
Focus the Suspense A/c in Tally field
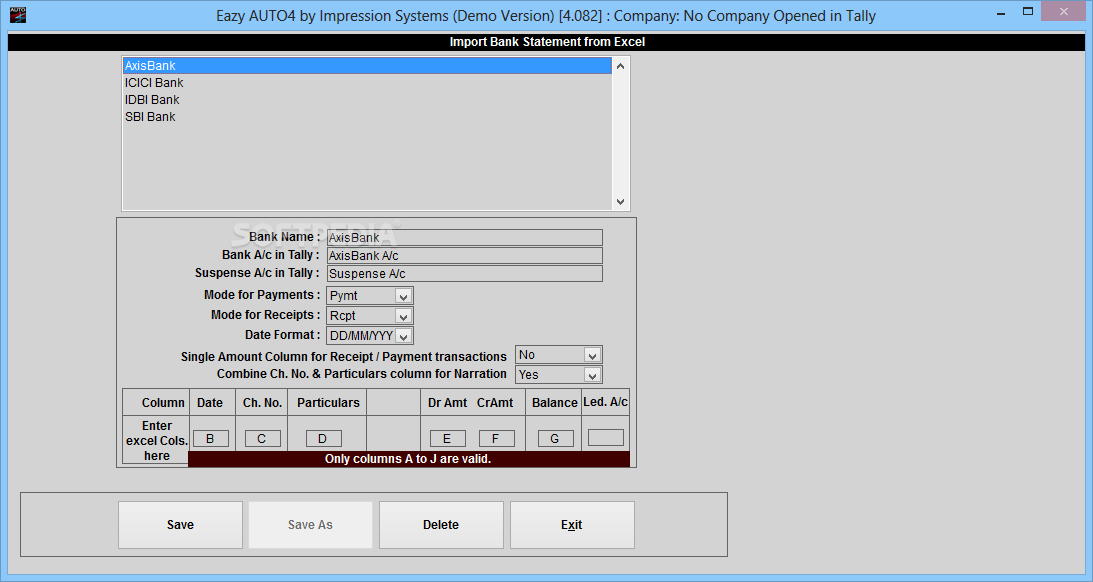464,274
